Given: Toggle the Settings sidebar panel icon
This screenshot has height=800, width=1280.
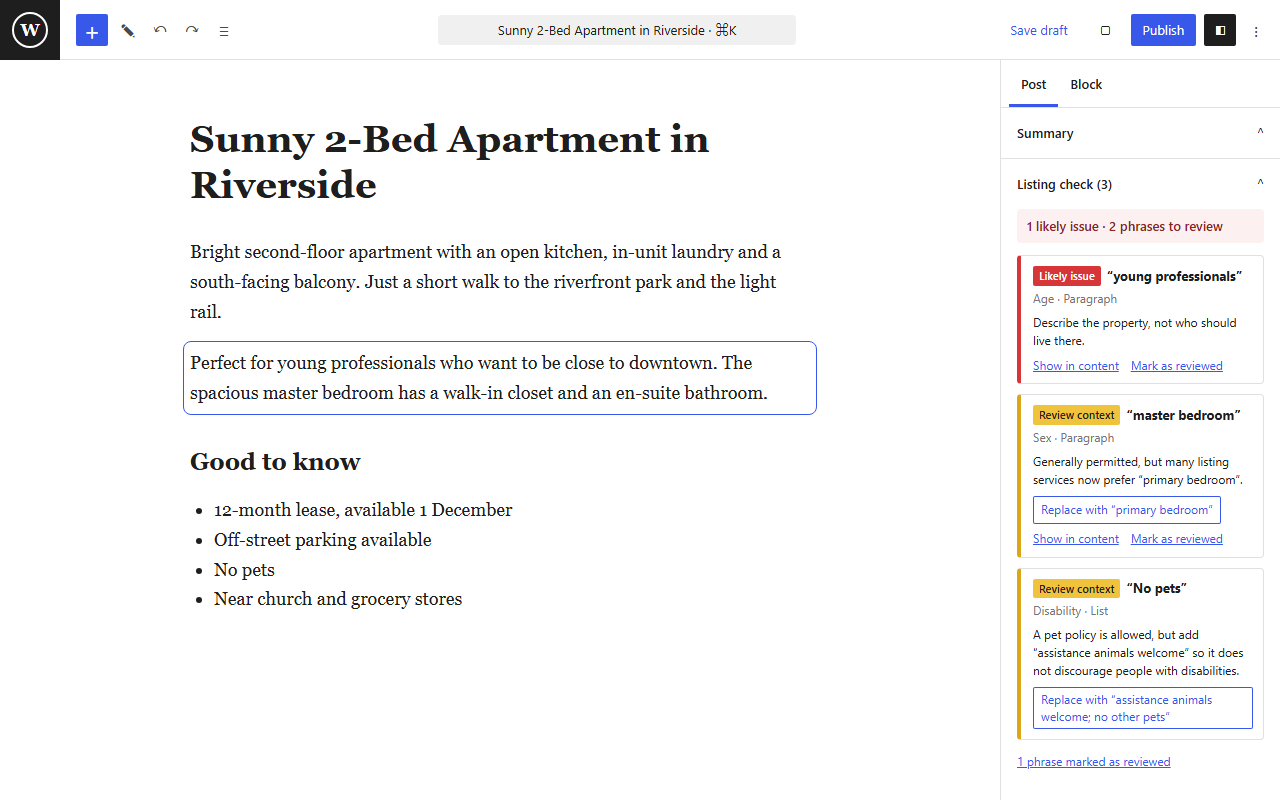Looking at the screenshot, I should pyautogui.click(x=1220, y=30).
